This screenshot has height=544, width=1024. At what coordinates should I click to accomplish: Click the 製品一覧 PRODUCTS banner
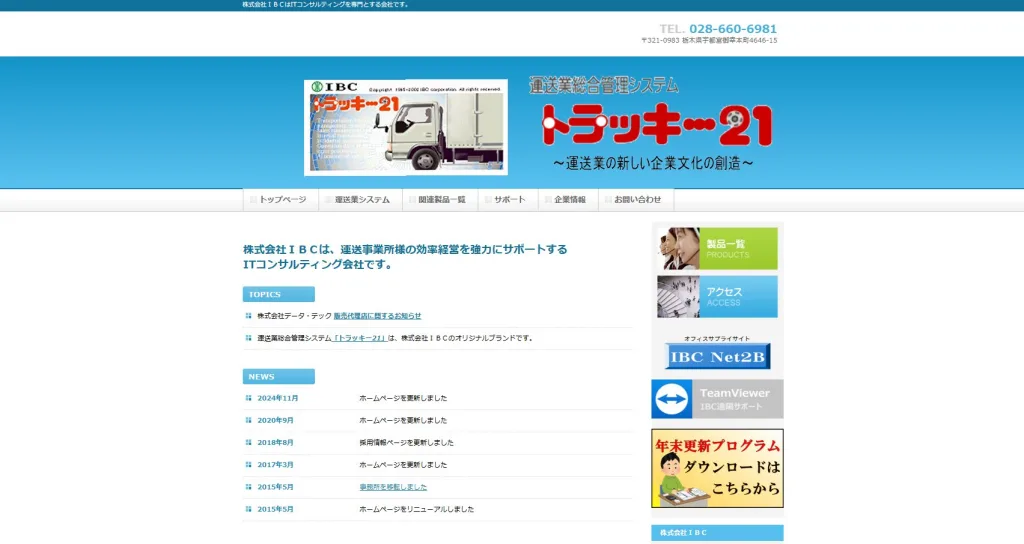(717, 249)
